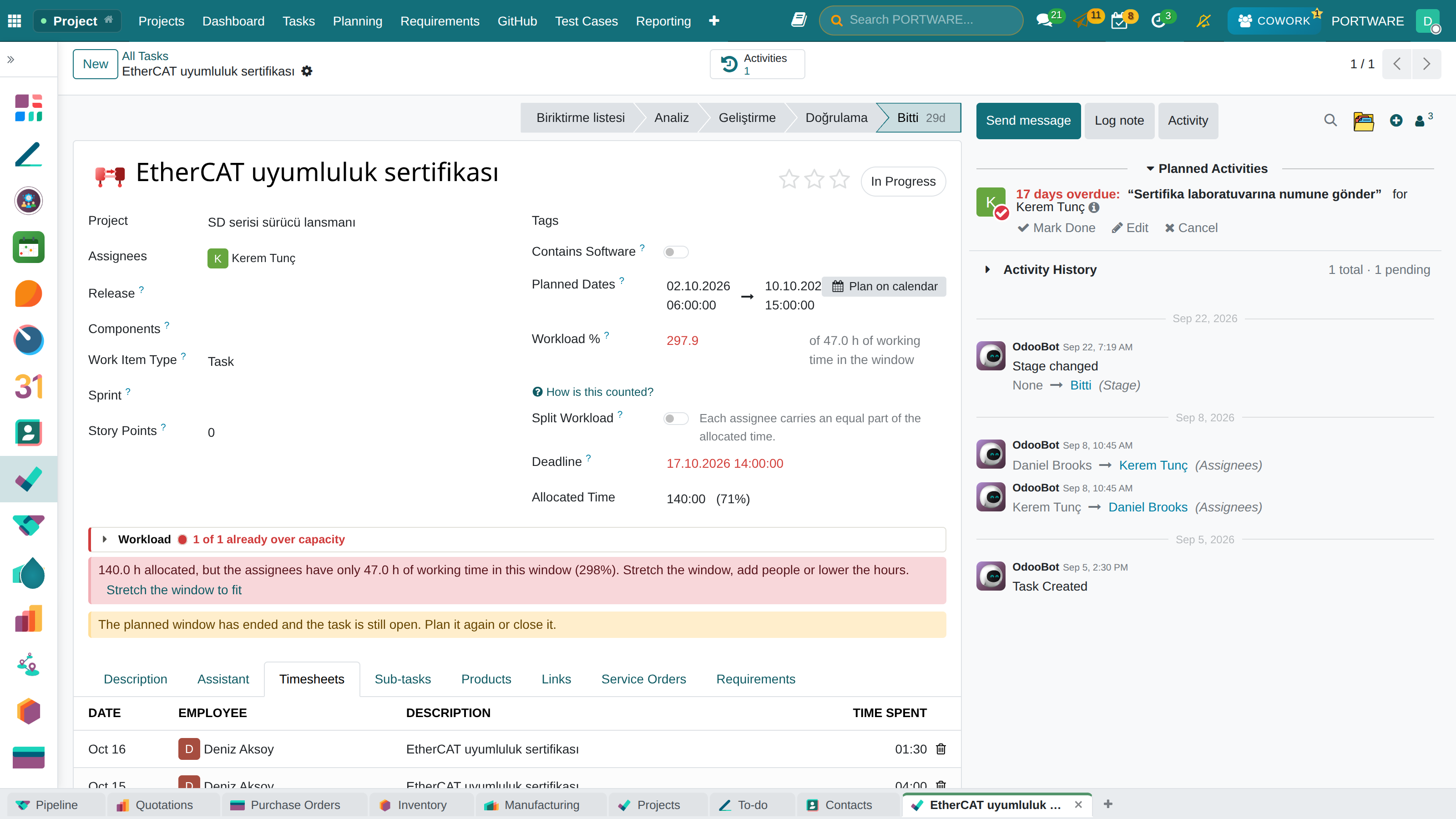Open the green calendar app in sidebar
This screenshot has width=1456, height=819.
(x=28, y=247)
